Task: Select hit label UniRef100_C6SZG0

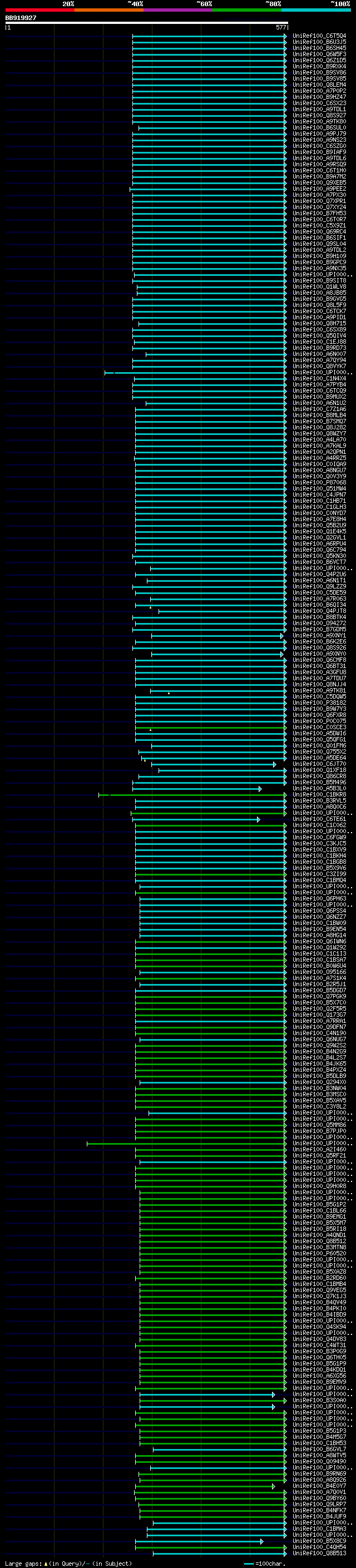Action: tap(319, 146)
